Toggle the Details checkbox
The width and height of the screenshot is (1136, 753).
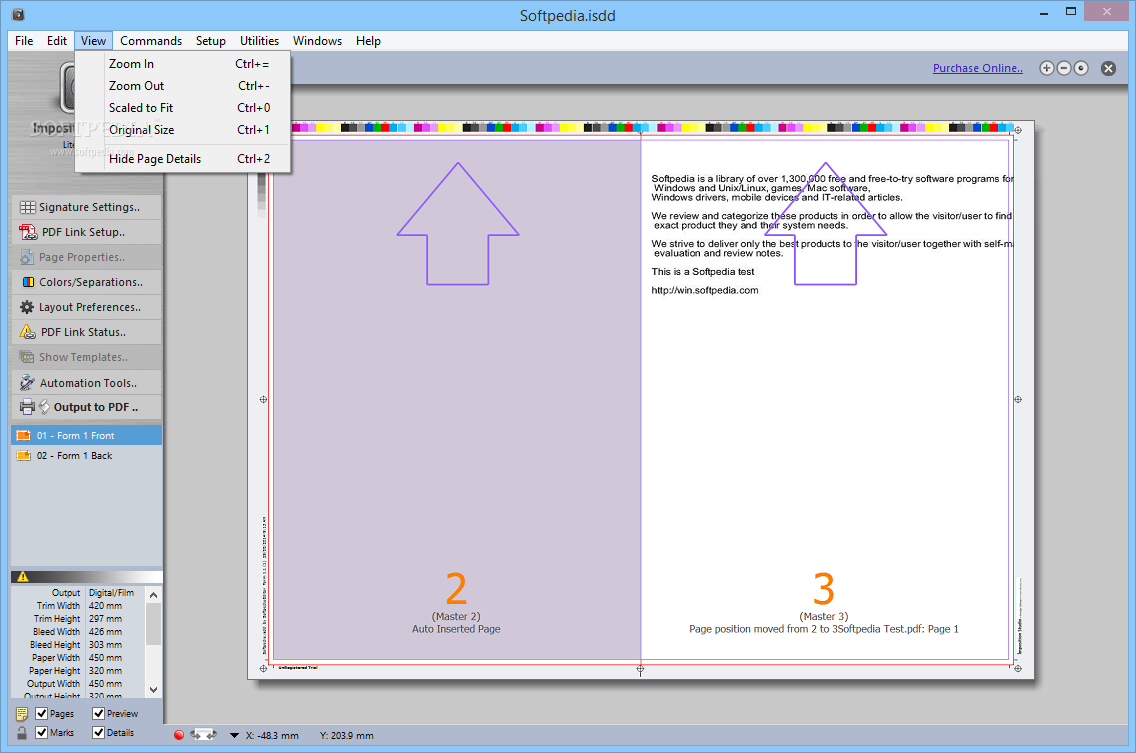tap(99, 733)
